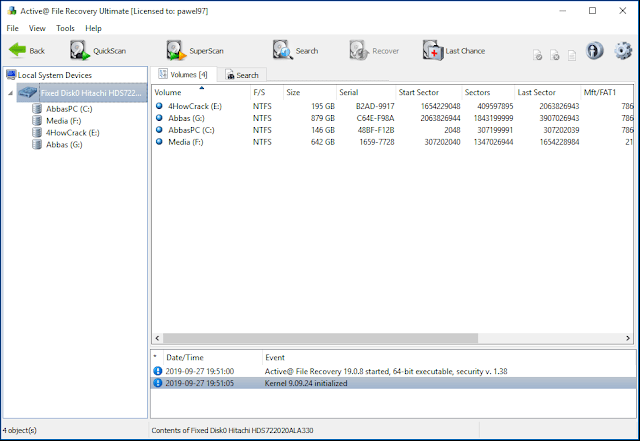Click the drive icon next to Abbas (G:) in tree
Viewport: 640px width, 441px height.
point(37,144)
